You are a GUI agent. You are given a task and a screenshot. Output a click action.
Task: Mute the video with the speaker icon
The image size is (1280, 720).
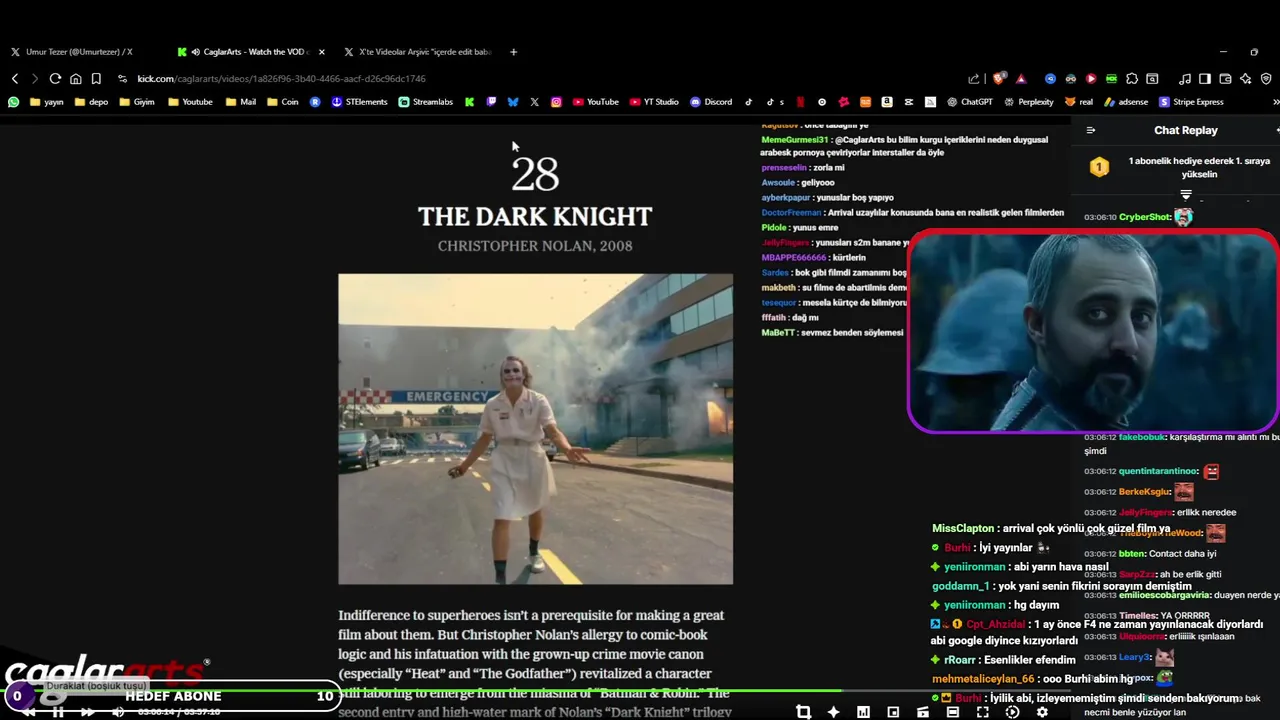pyautogui.click(x=118, y=712)
